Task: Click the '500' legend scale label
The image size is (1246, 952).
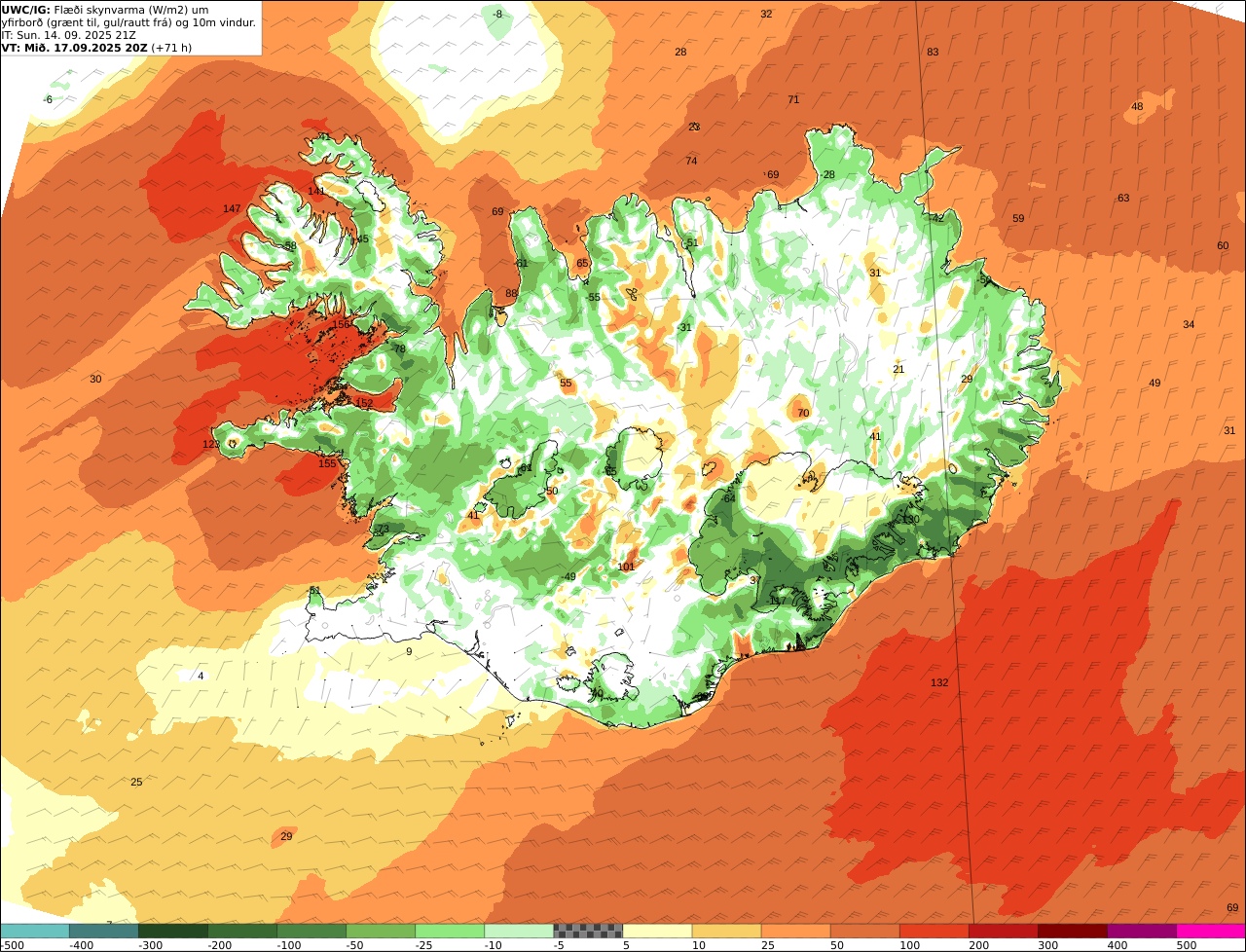Action: point(1186,945)
